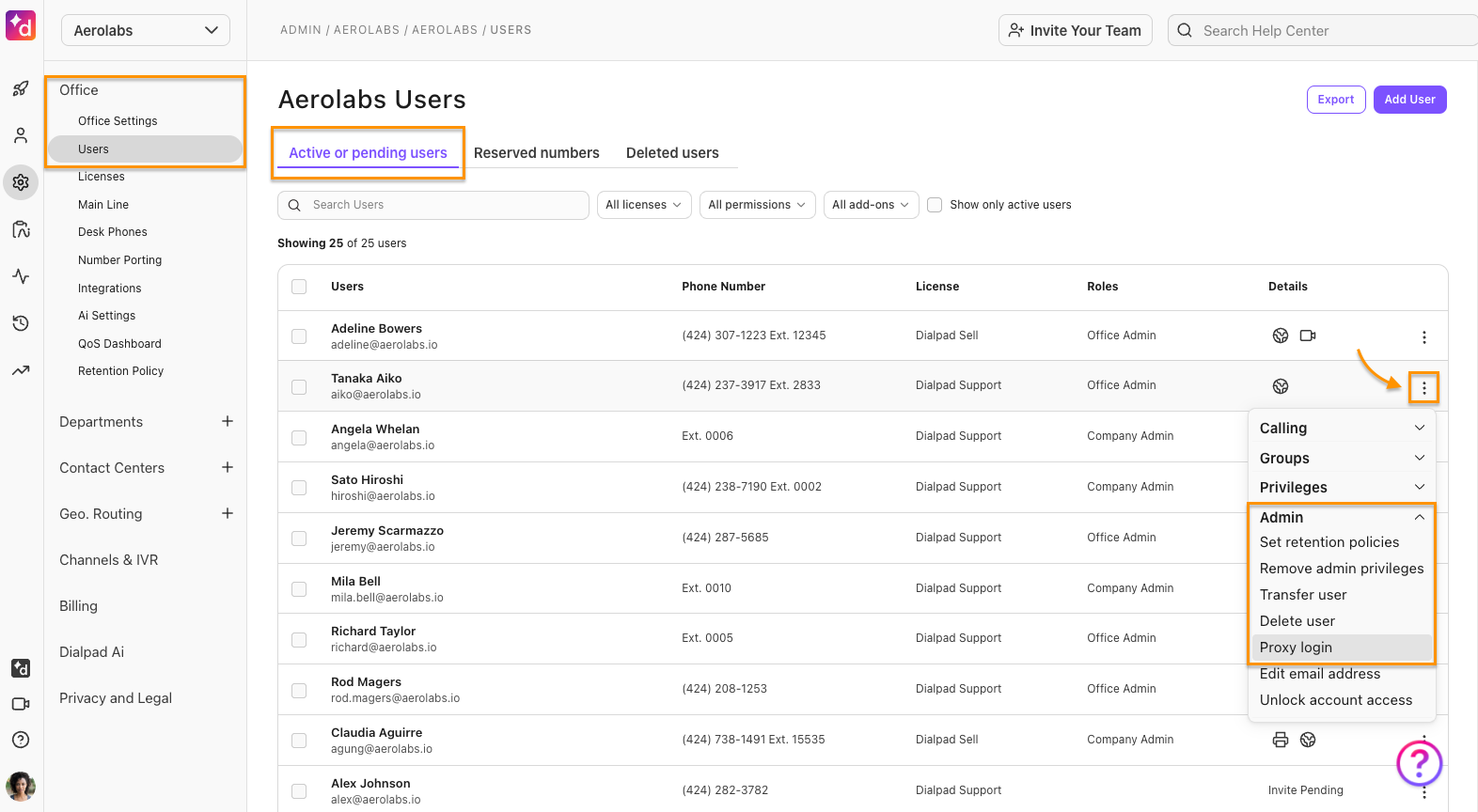Viewport: 1478px width, 812px height.
Task: Open the rocket launch sidebar icon
Action: 21,88
